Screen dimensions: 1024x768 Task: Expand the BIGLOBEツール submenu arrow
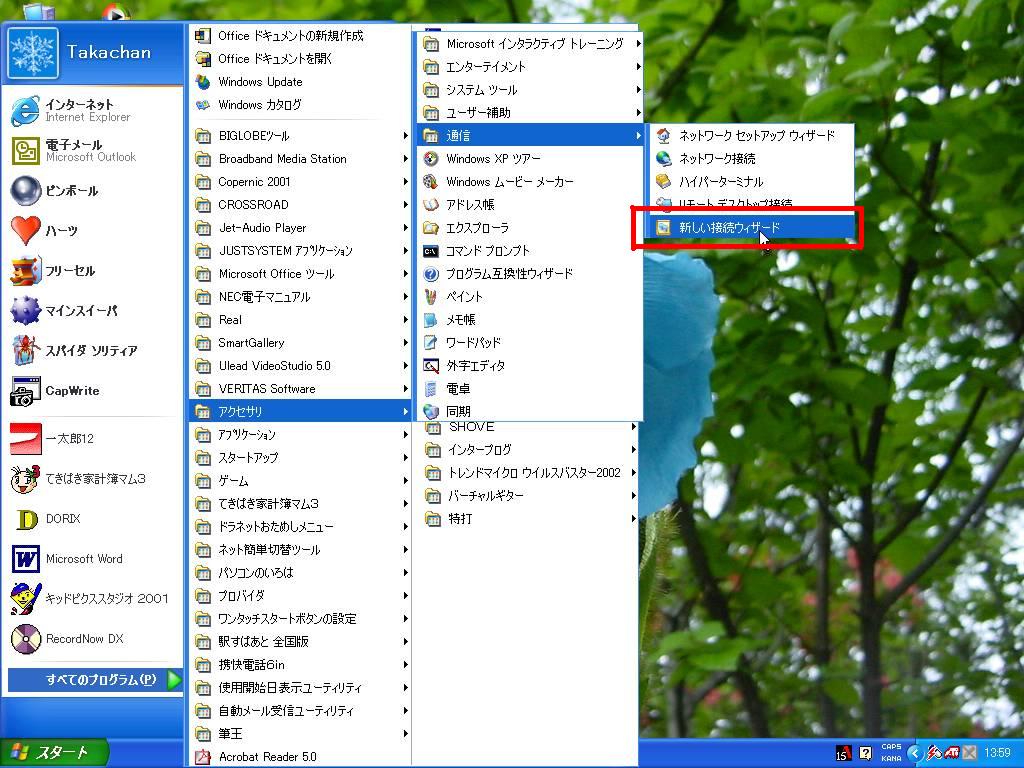pyautogui.click(x=406, y=136)
